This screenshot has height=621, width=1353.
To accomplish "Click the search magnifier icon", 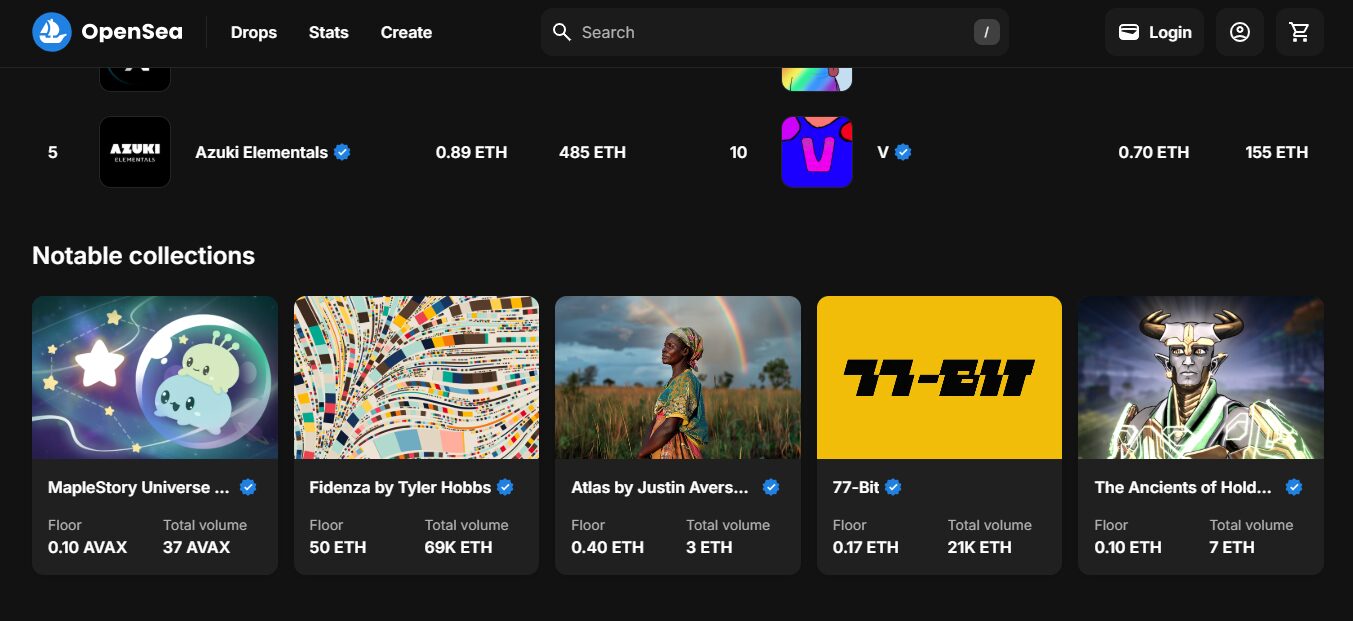I will point(562,32).
